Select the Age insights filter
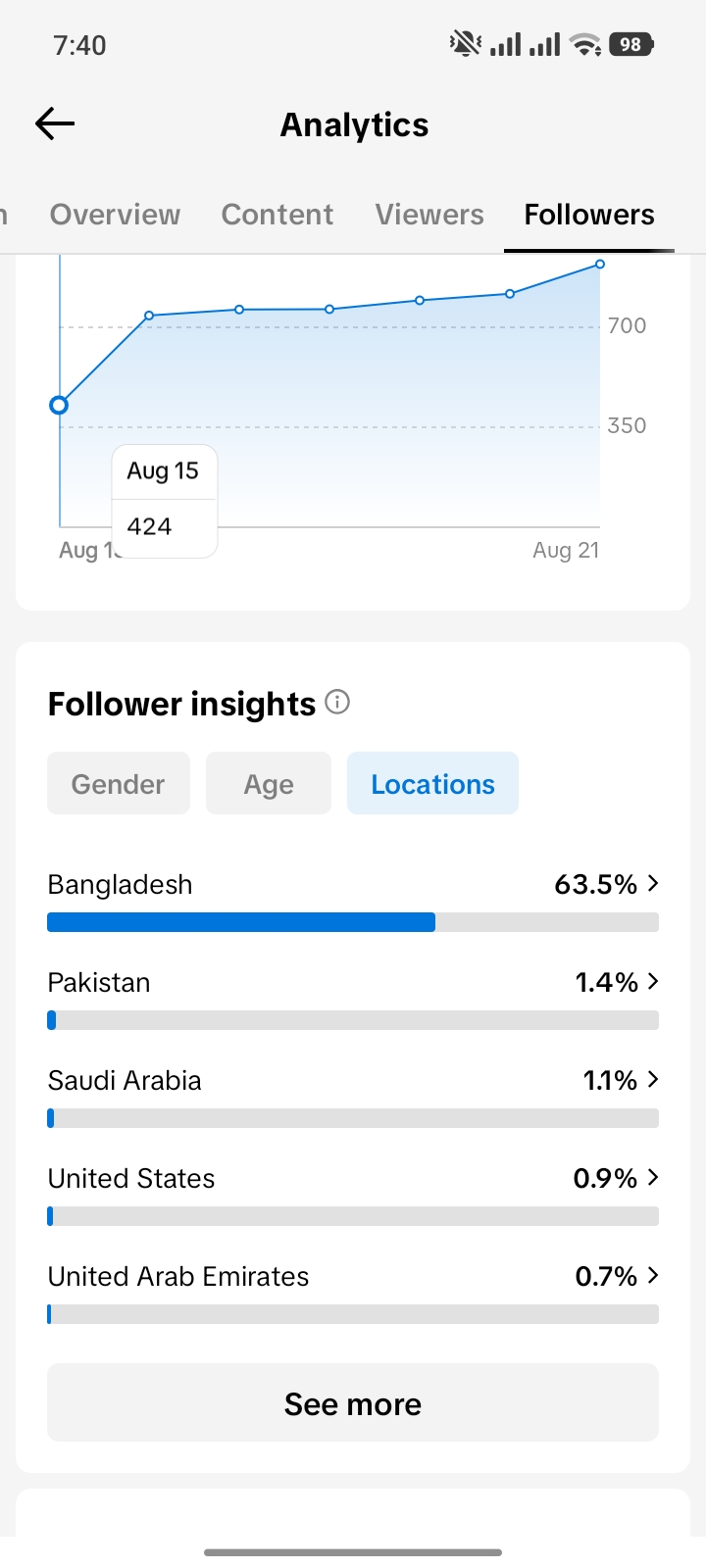The width and height of the screenshot is (706, 1568). (x=269, y=783)
